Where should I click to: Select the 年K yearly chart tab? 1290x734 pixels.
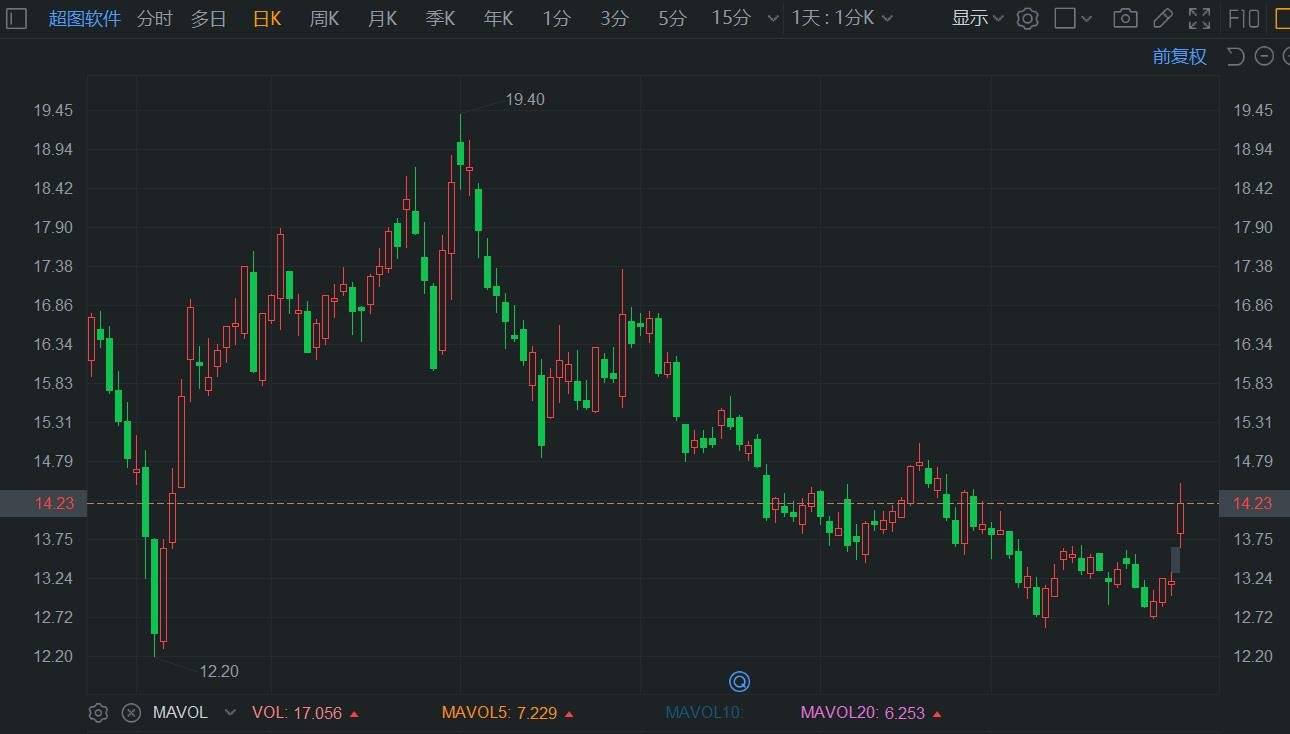point(498,18)
